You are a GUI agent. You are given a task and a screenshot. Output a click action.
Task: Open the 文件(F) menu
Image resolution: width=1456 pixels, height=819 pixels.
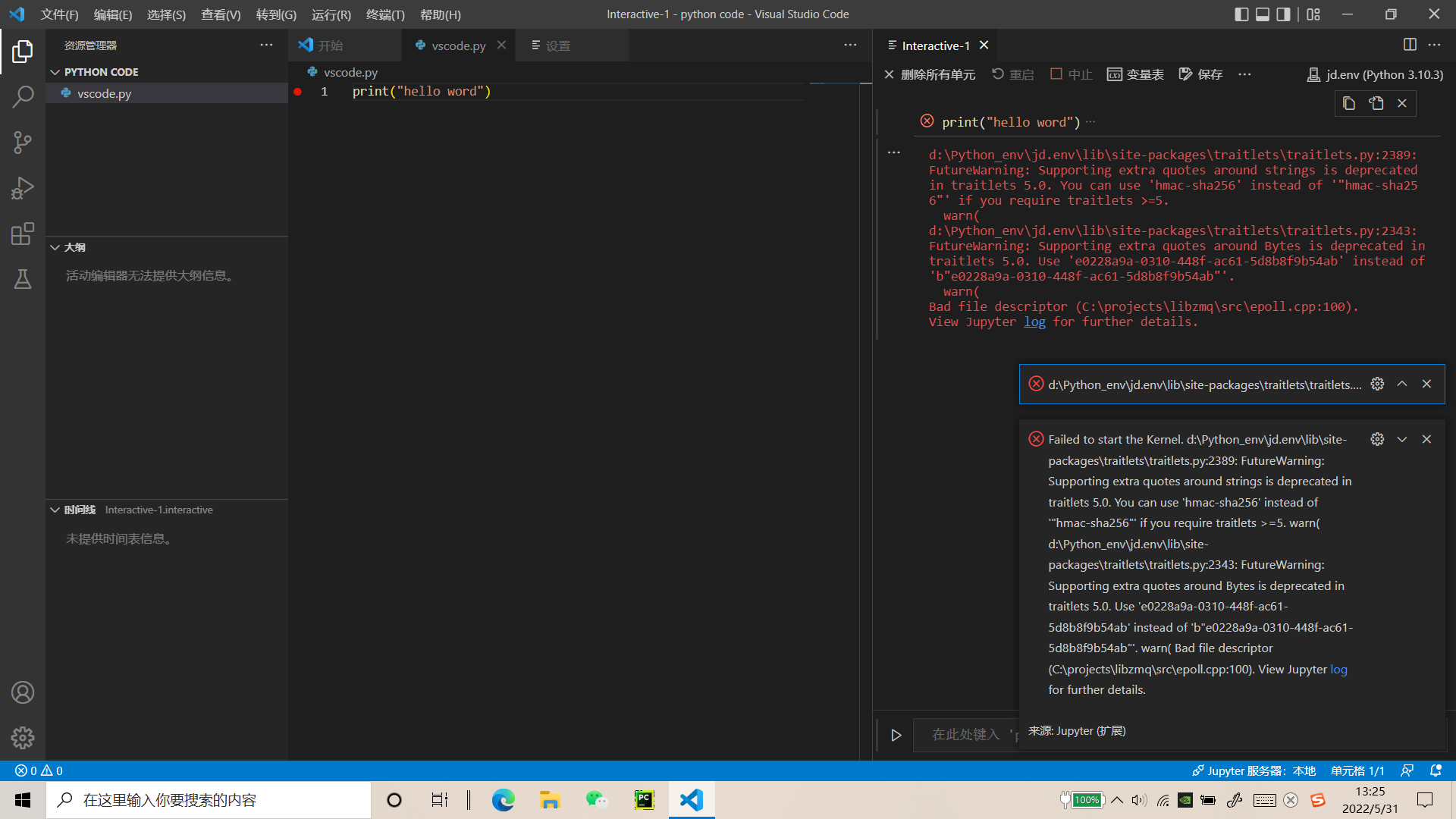click(x=59, y=14)
